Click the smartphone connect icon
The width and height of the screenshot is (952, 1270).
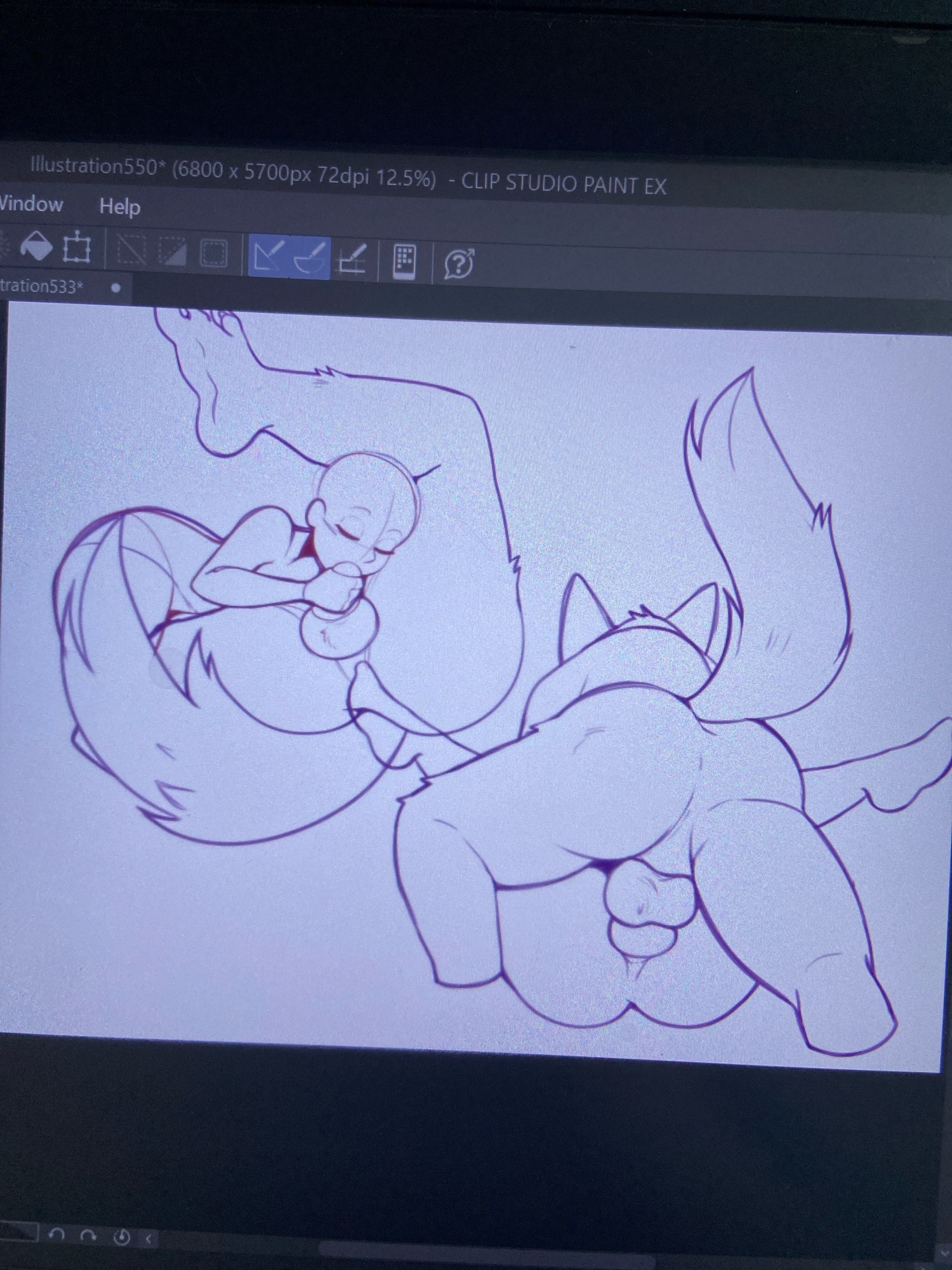point(404,262)
